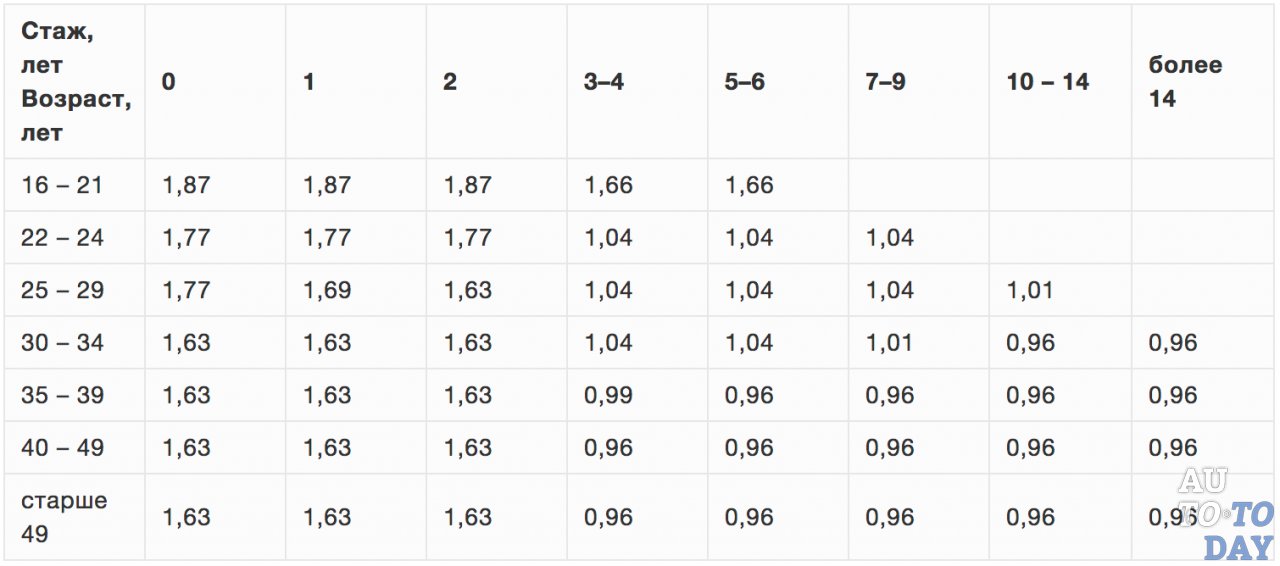Image resolution: width=1280 pixels, height=566 pixels.
Task: Select the '3–4' experience column header
Action: (604, 82)
